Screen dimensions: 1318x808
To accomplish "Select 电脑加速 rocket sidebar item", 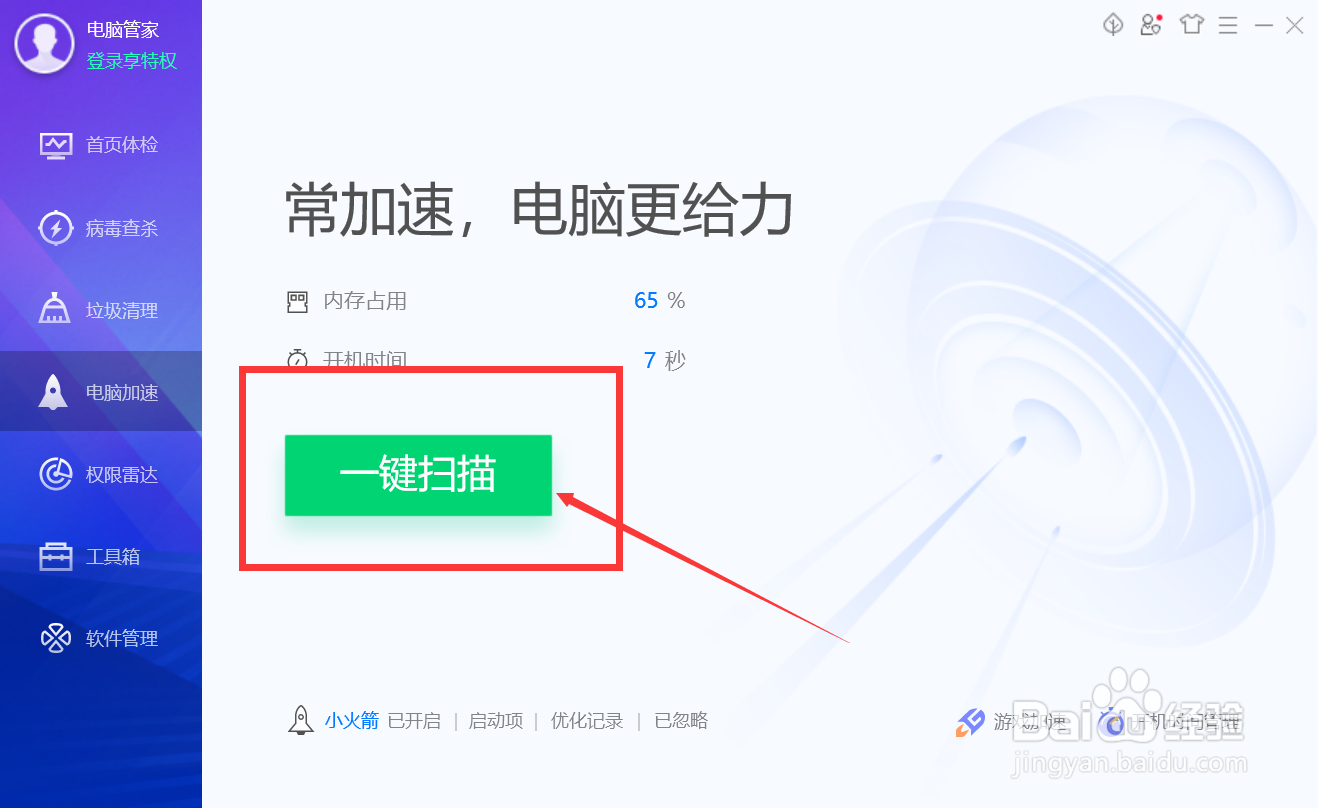I will pos(100,392).
